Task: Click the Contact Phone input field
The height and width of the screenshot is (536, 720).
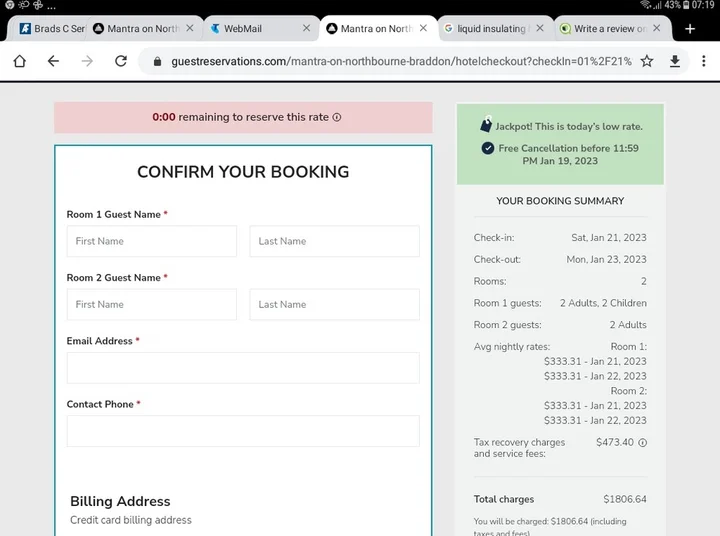Action: click(x=243, y=431)
